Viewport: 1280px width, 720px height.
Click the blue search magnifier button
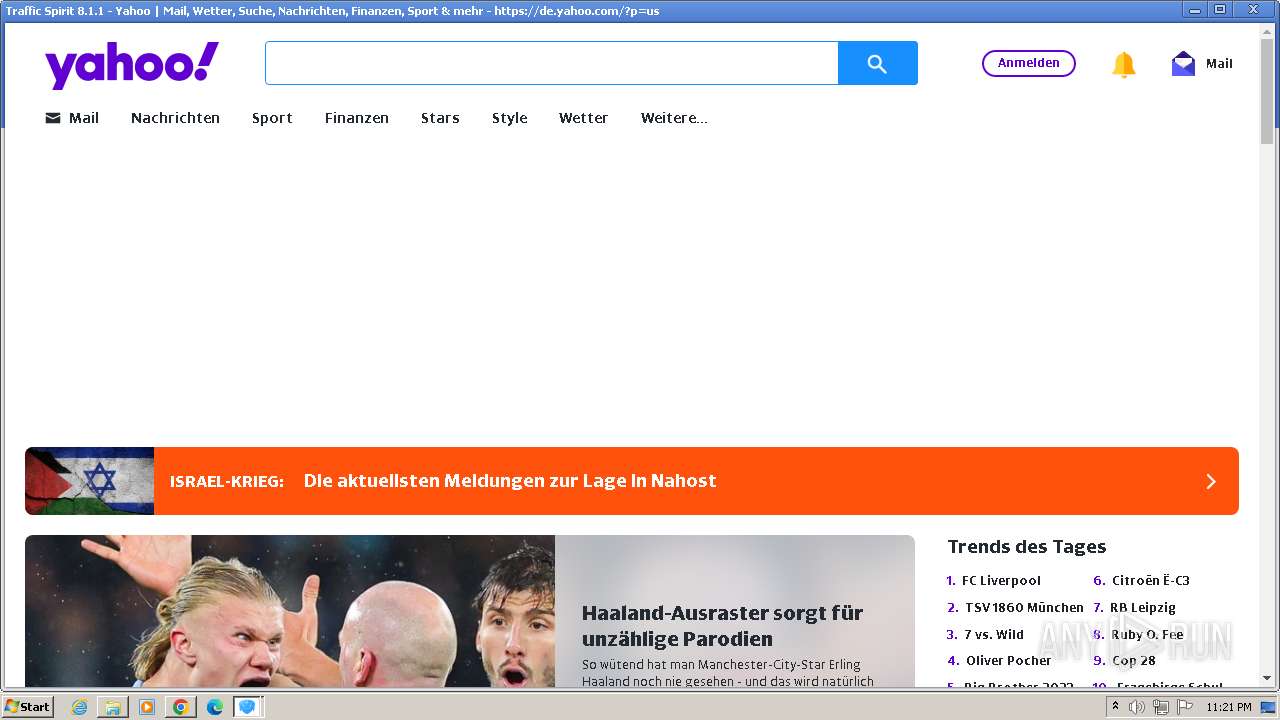pyautogui.click(x=877, y=63)
